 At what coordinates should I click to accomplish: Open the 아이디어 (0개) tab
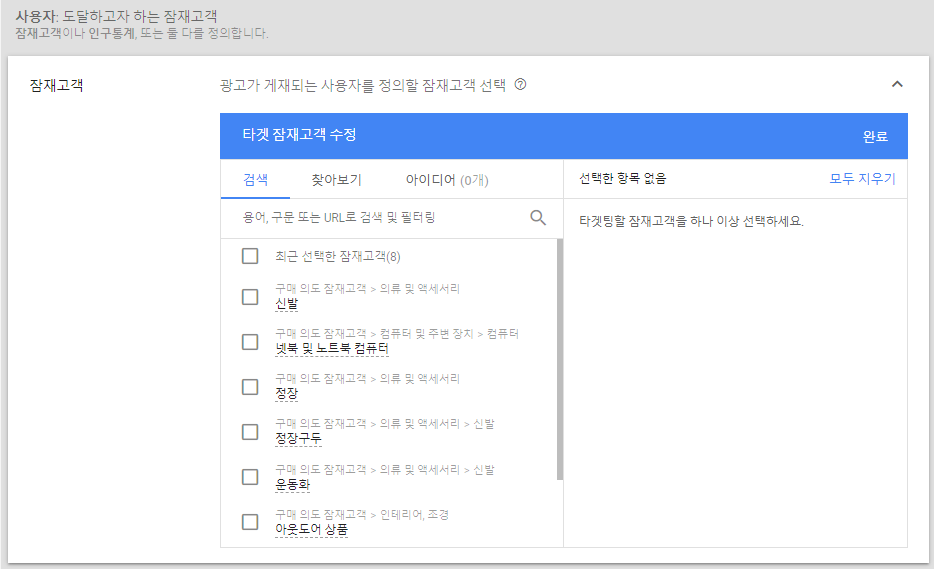[447, 179]
